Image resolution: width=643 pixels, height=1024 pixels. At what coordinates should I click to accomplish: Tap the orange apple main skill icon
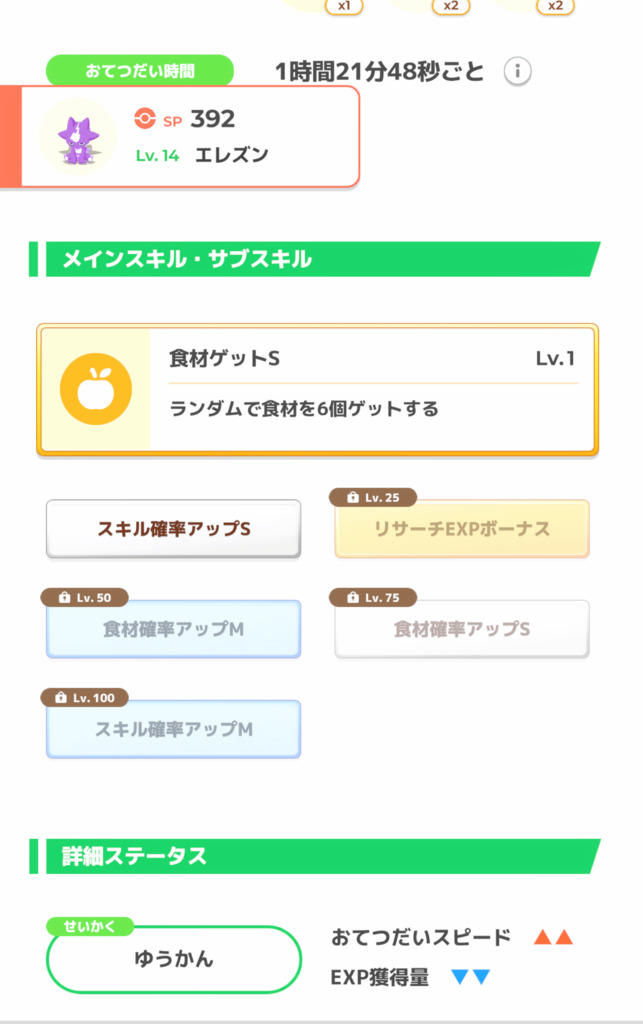96,389
